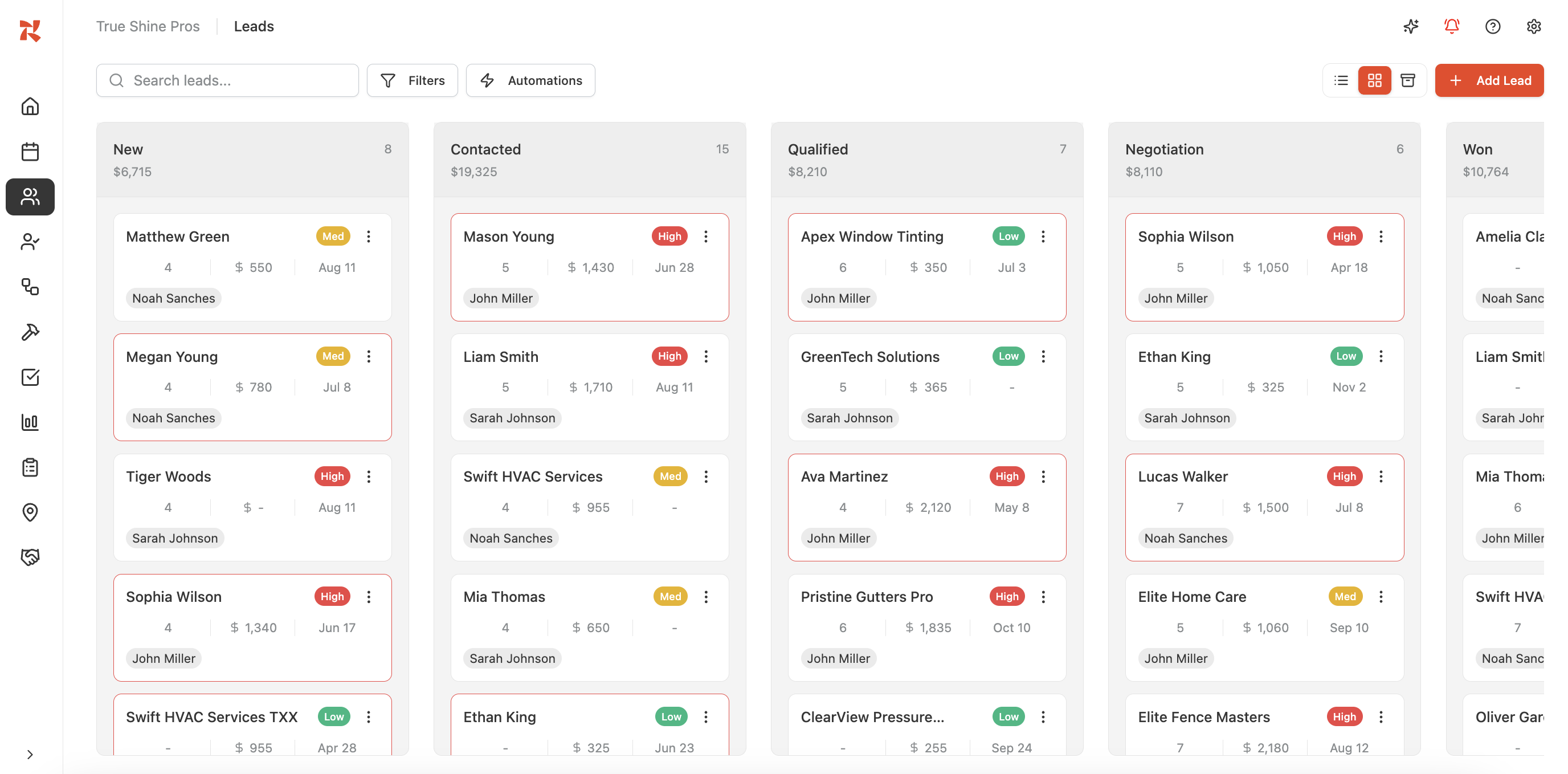
Task: Open Mason Young card three-dot menu
Action: (705, 237)
